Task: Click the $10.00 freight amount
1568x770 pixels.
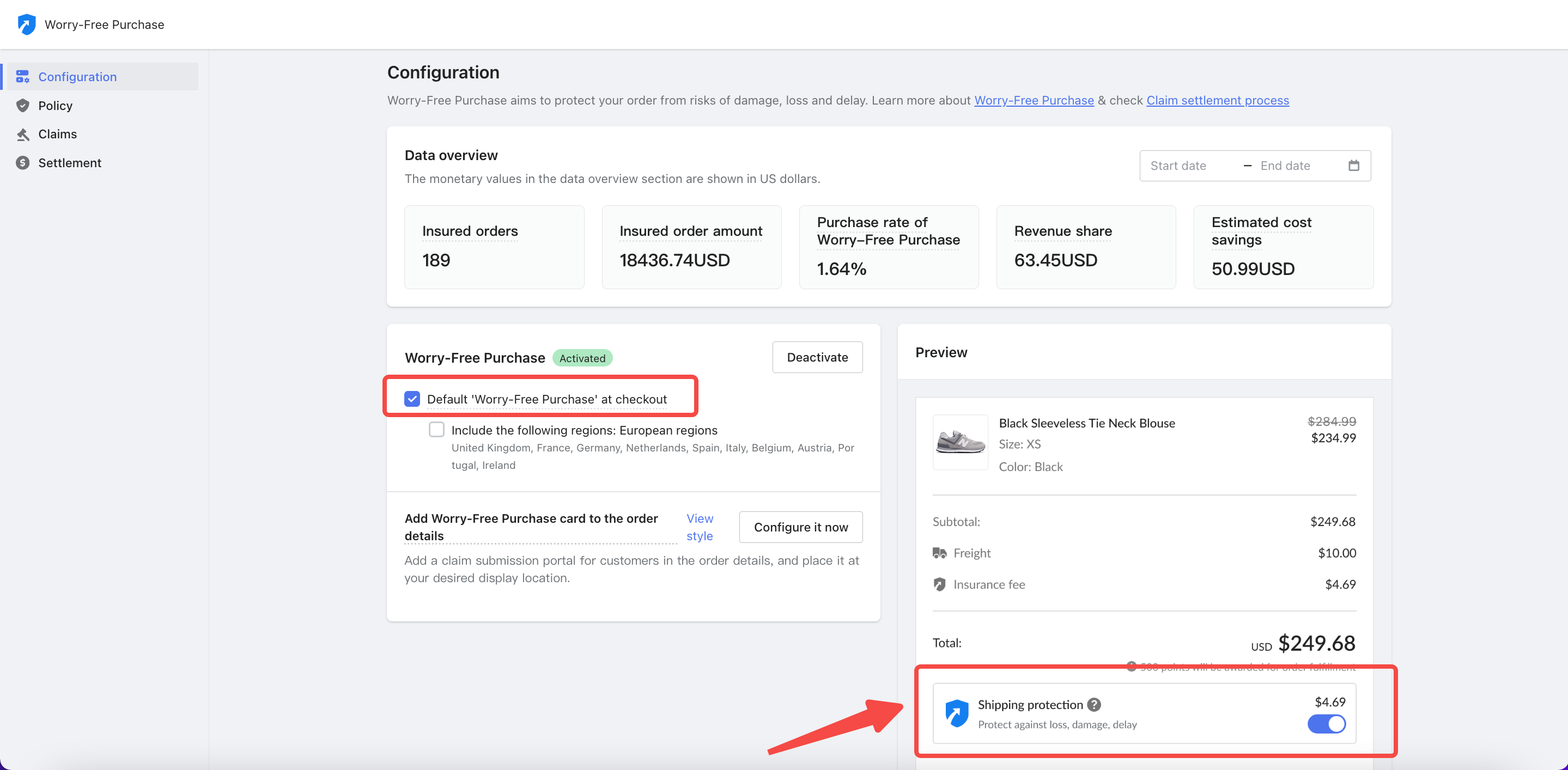Action: click(x=1336, y=553)
